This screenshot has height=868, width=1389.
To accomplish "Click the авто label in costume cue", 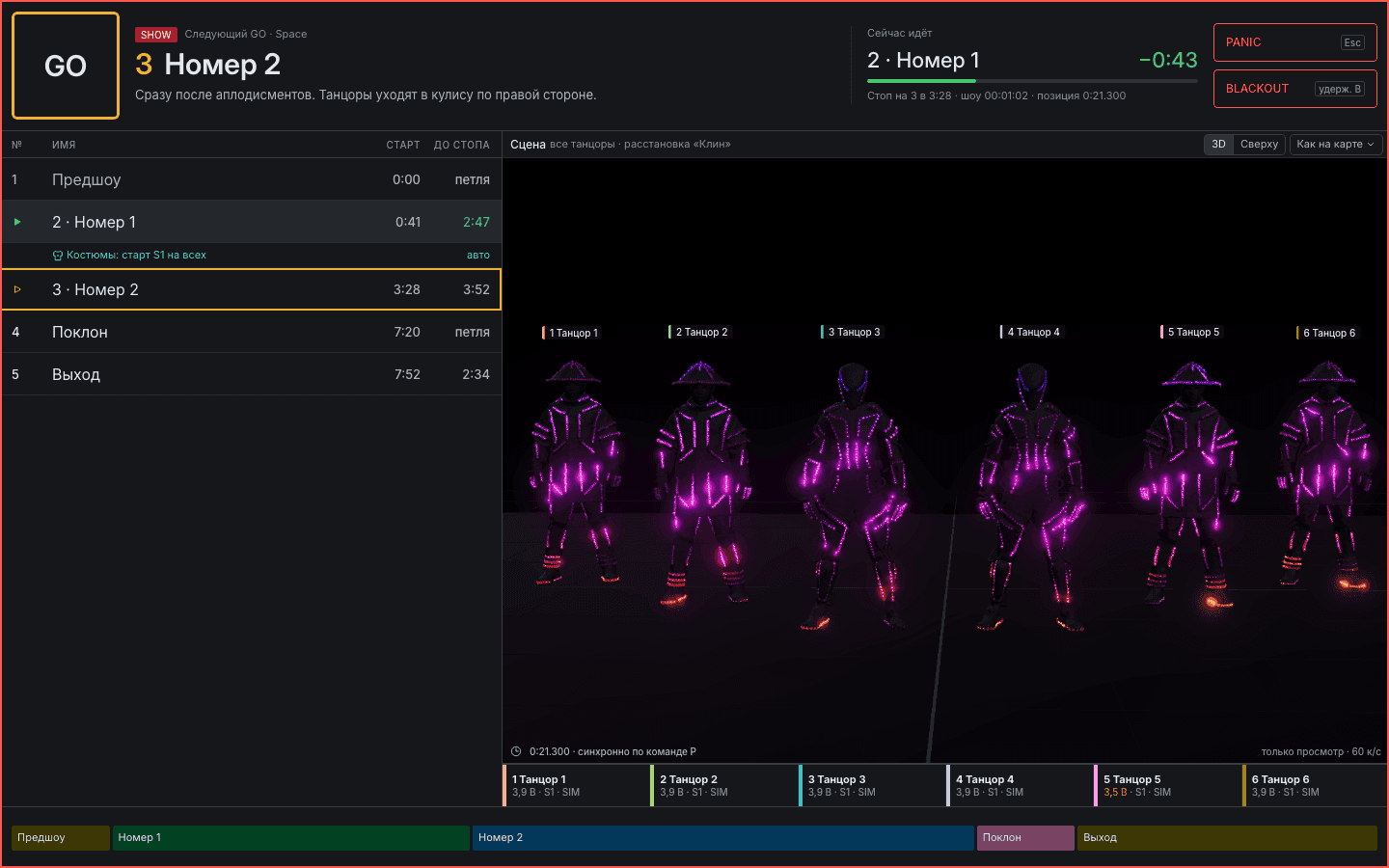I will click(478, 256).
